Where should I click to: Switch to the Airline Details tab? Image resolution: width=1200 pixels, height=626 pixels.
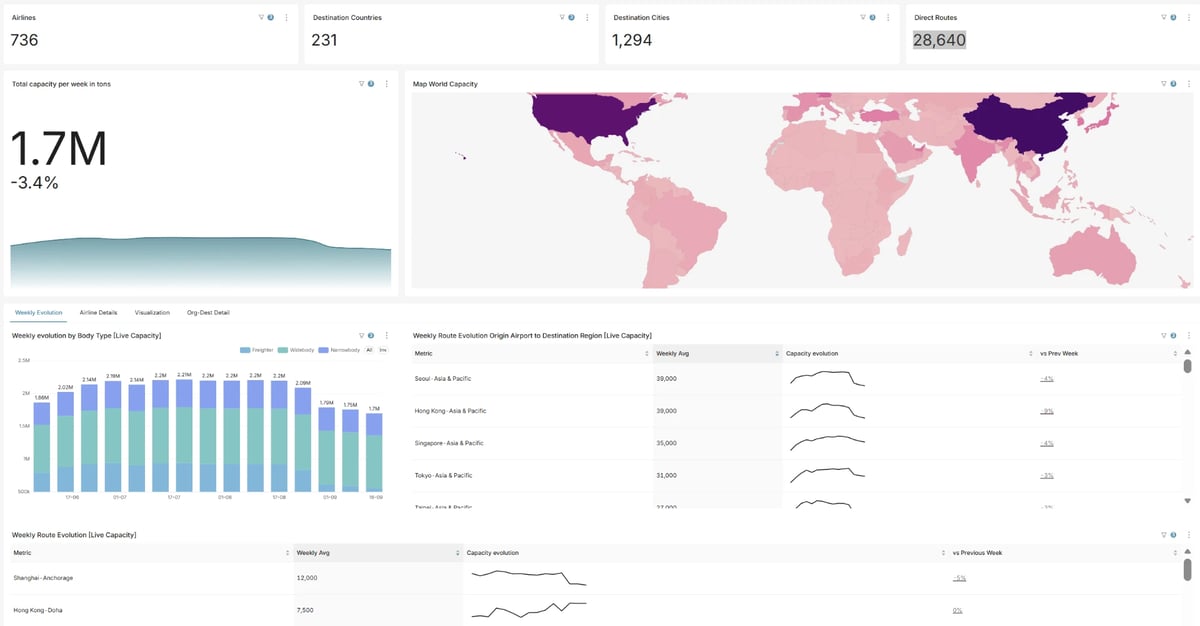(99, 313)
